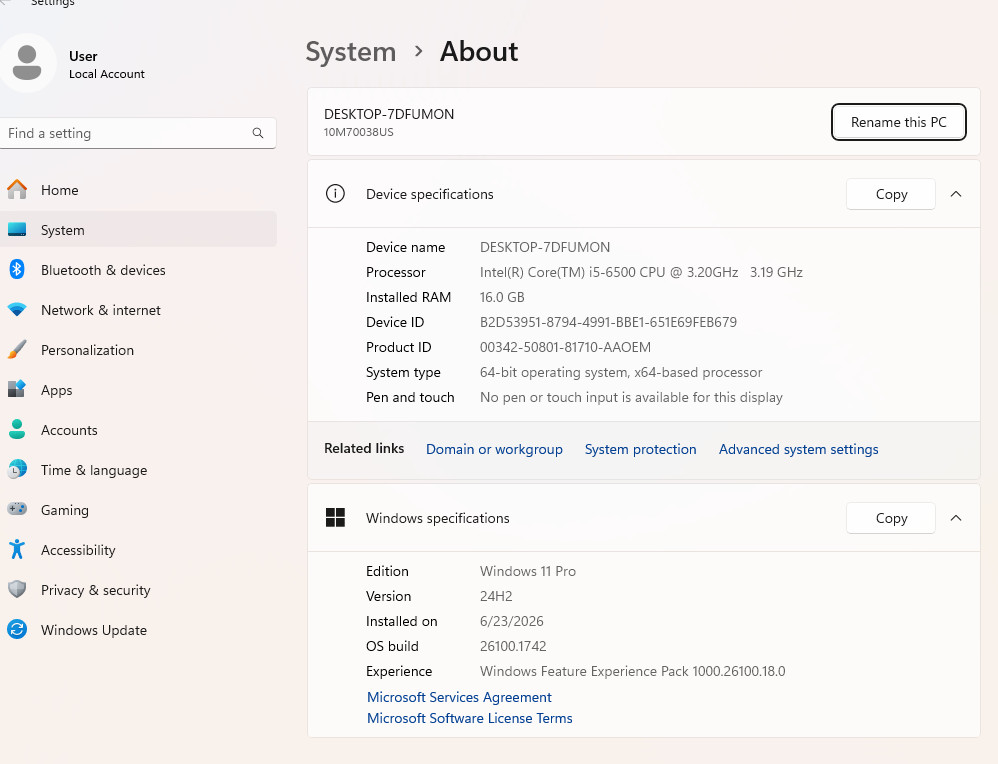Click the breadcrumb chevron after System
998x764 pixels.
(418, 51)
